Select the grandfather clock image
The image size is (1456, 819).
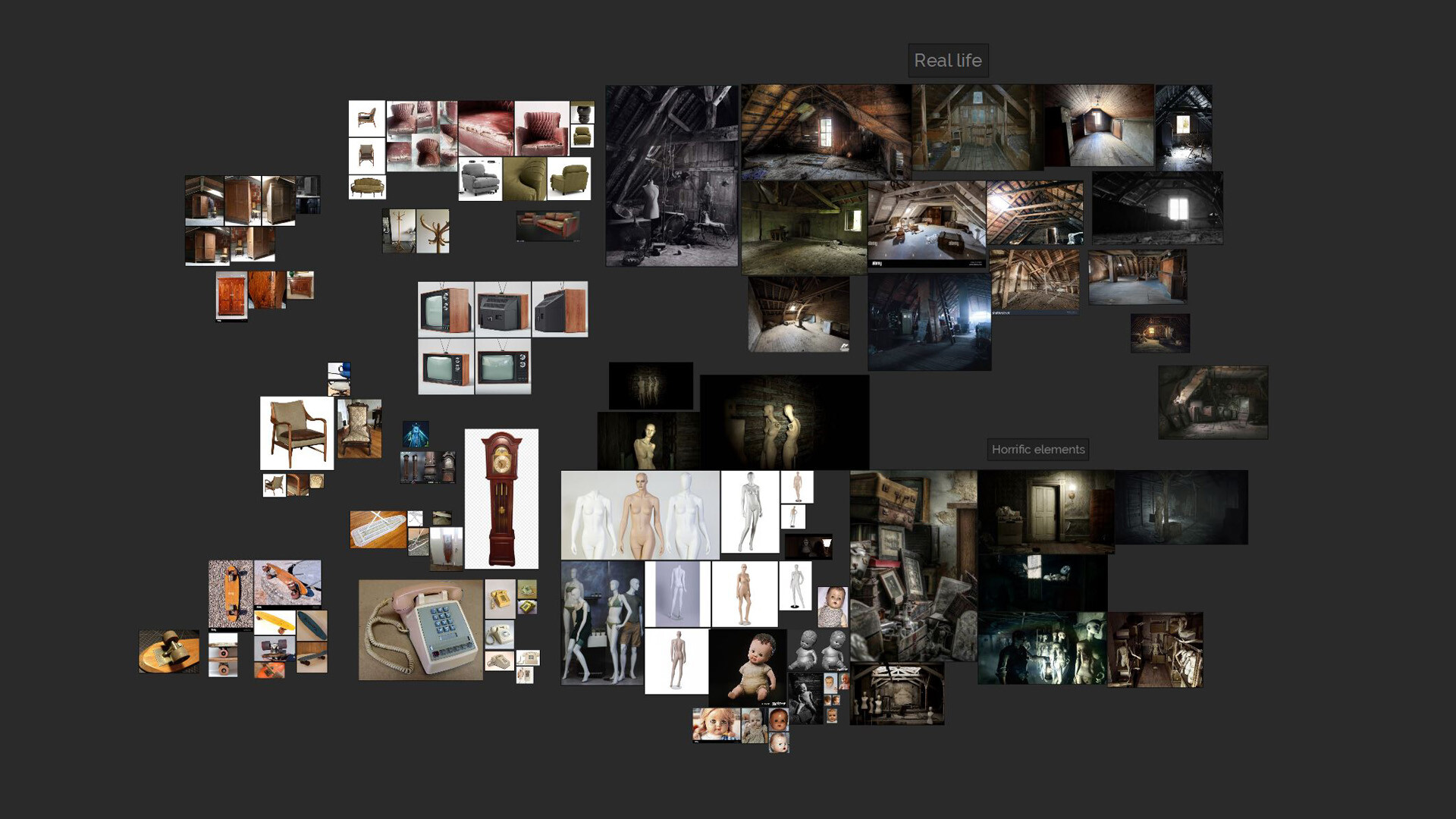pyautogui.click(x=501, y=498)
